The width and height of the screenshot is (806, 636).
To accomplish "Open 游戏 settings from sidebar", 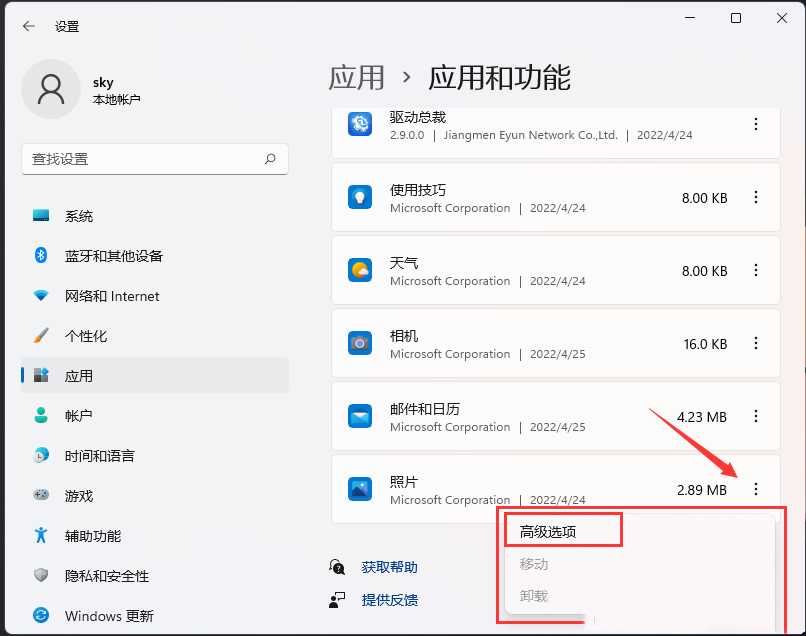I will pos(78,495).
